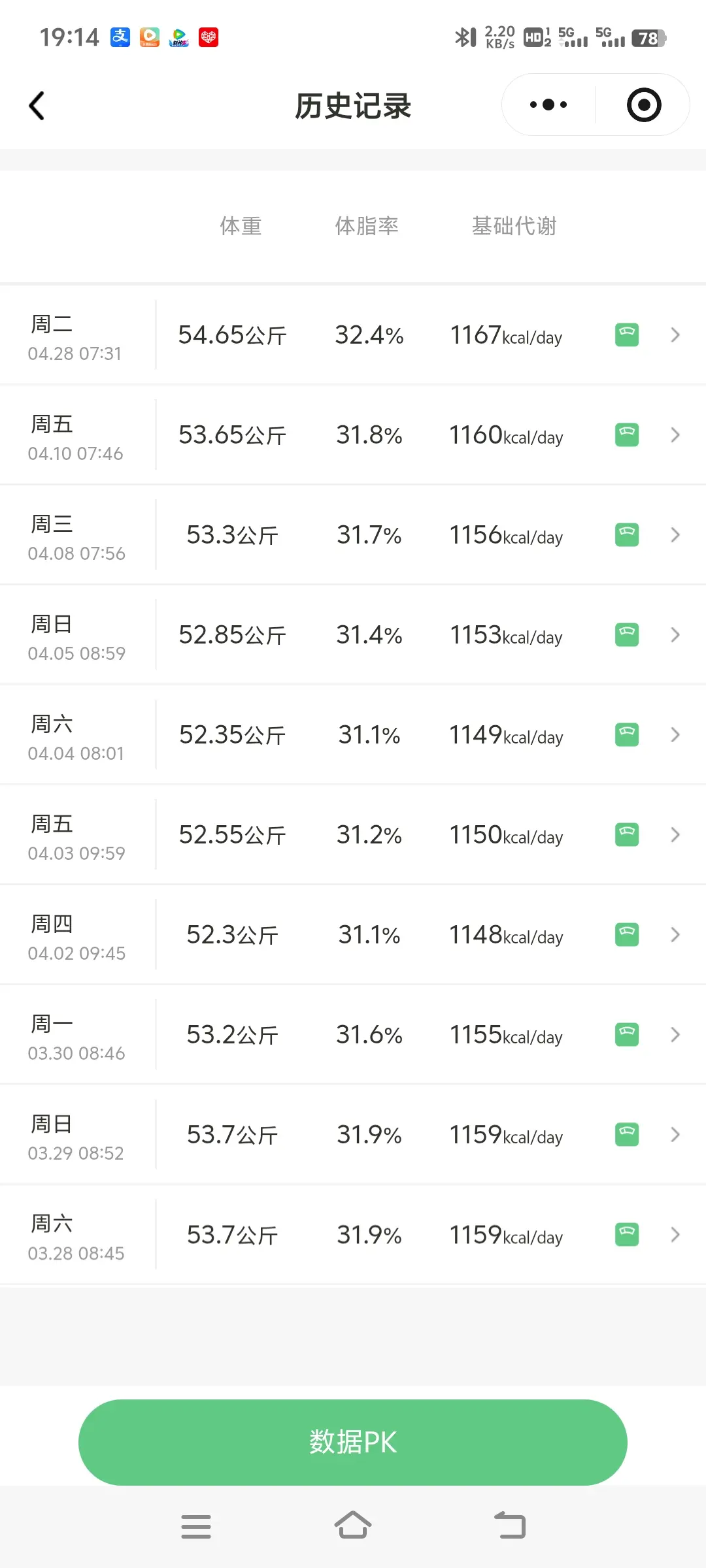
Task: Expand the 04.04 08:01 record chevron
Action: click(675, 735)
